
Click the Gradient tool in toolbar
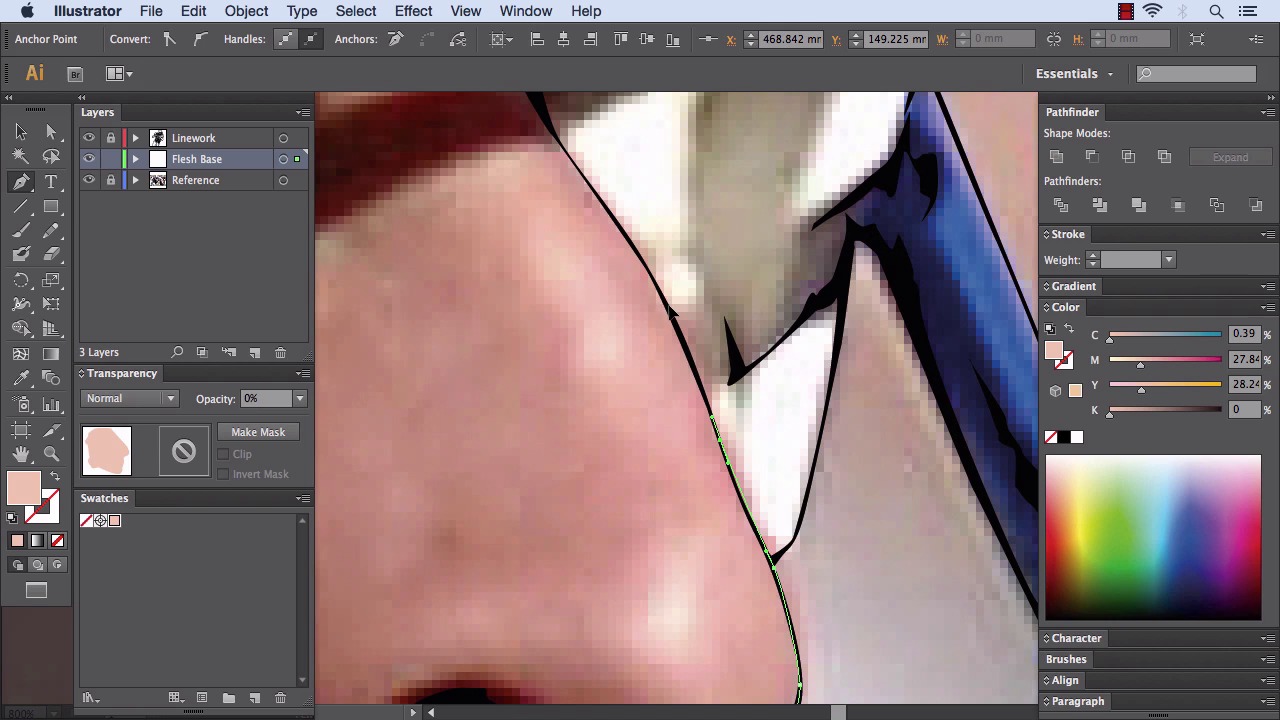click(52, 353)
